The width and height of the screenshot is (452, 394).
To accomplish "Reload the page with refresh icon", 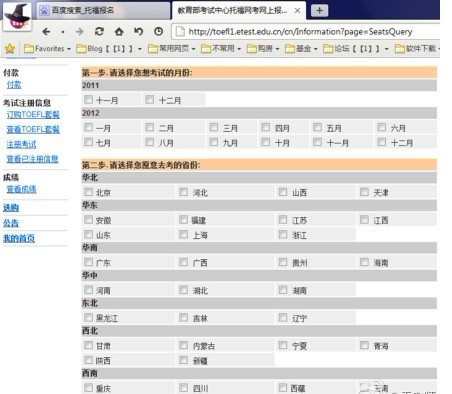I will click(99, 32).
